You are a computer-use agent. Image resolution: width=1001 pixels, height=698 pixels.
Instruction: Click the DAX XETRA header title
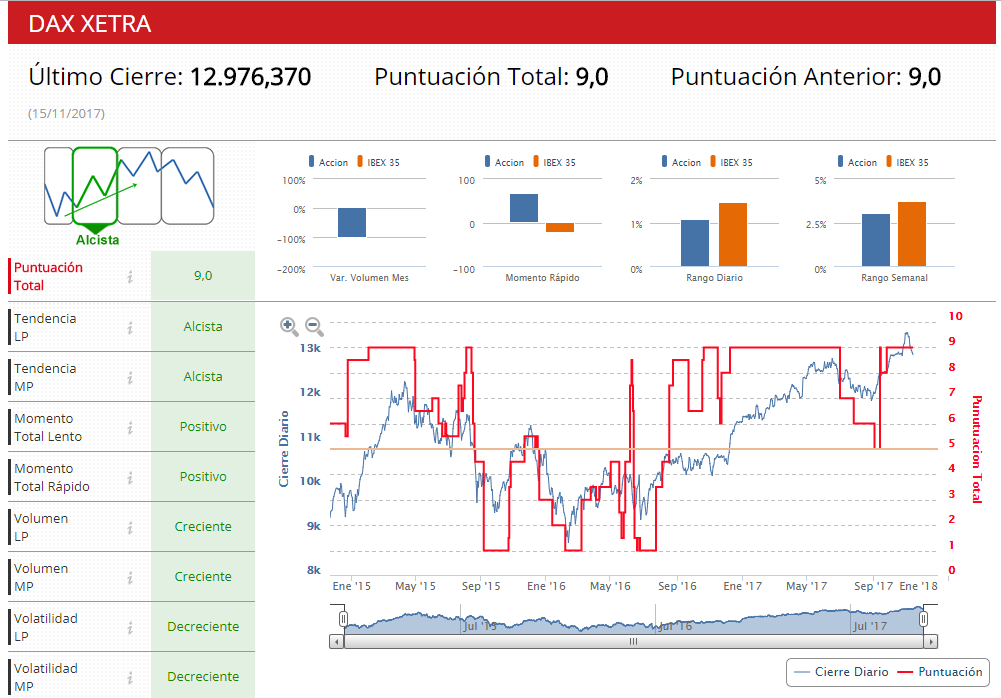[x=90, y=24]
